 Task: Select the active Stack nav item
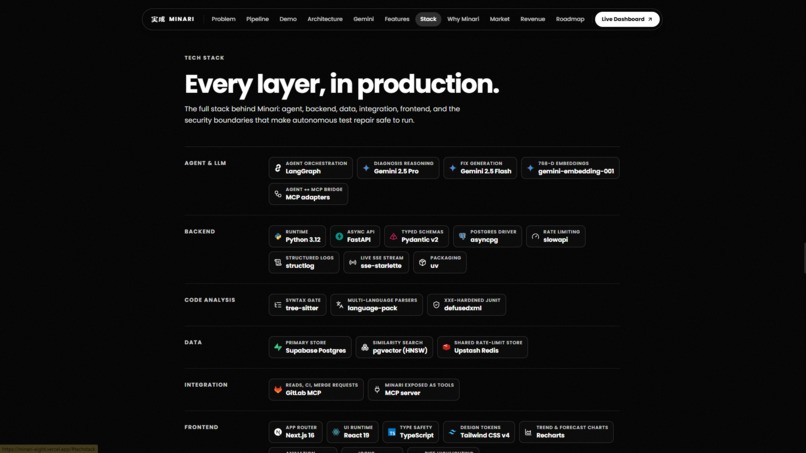pyautogui.click(x=428, y=19)
